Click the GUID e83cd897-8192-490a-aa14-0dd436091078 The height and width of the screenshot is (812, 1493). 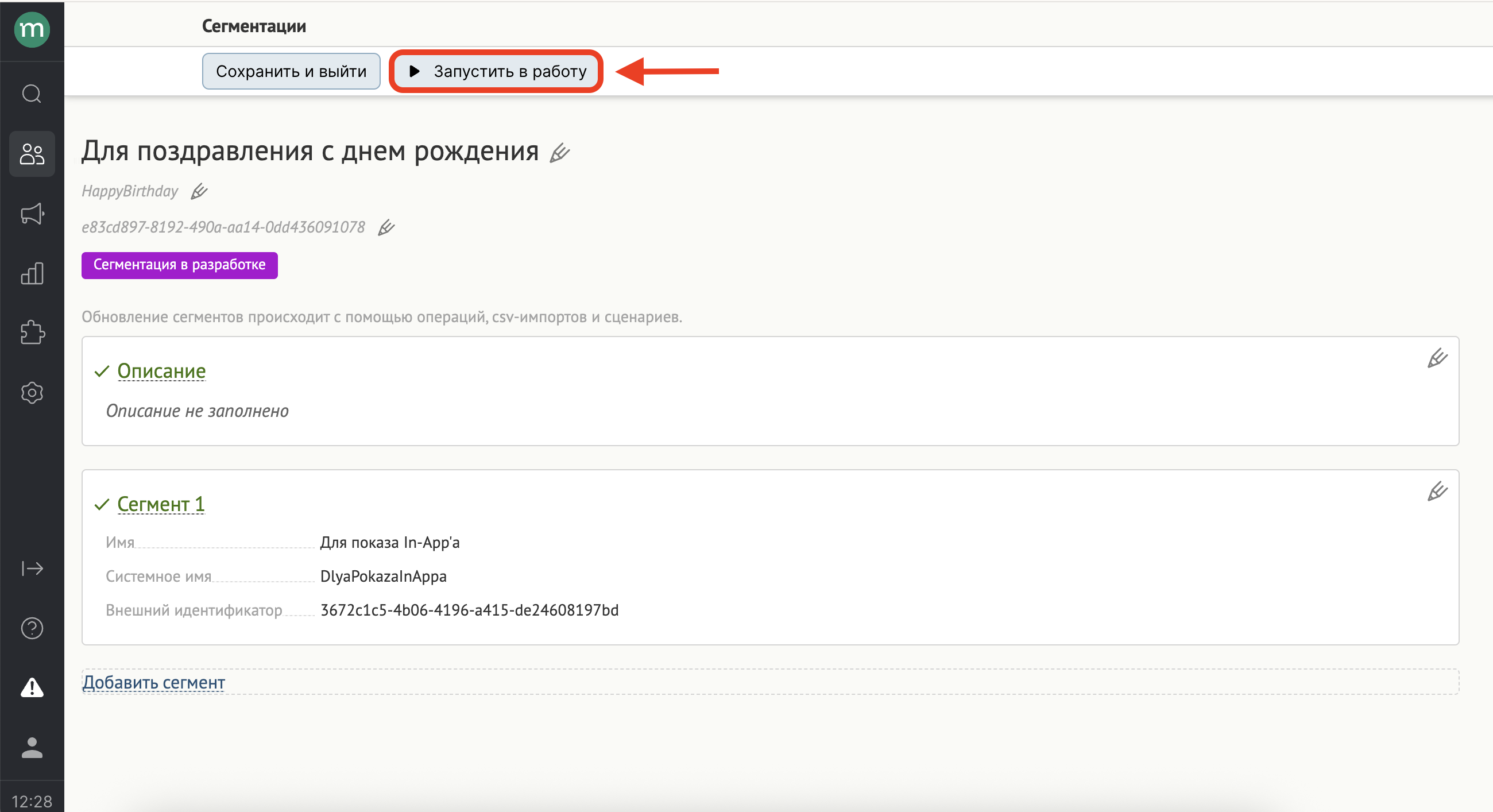pos(223,227)
